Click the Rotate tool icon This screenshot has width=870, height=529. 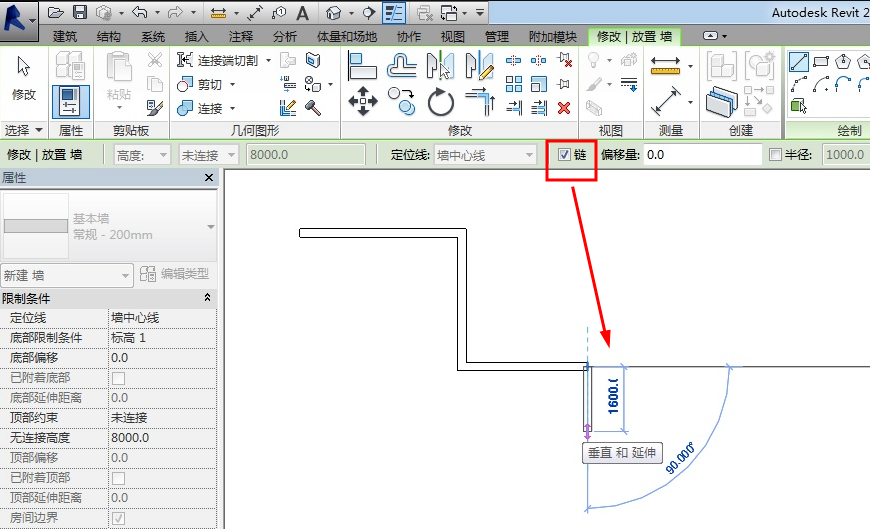[x=441, y=101]
